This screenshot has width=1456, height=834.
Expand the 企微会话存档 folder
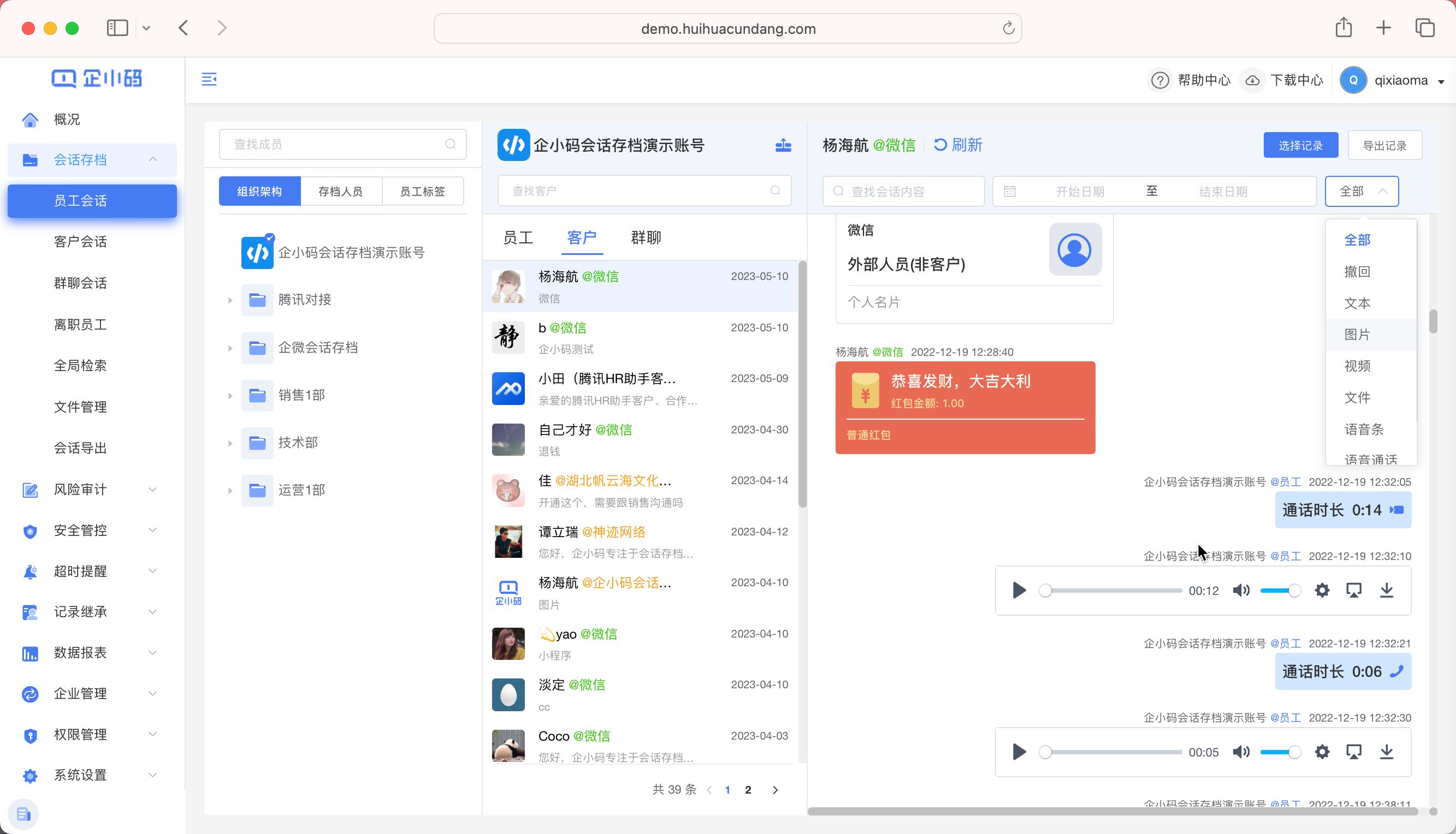[230, 348]
